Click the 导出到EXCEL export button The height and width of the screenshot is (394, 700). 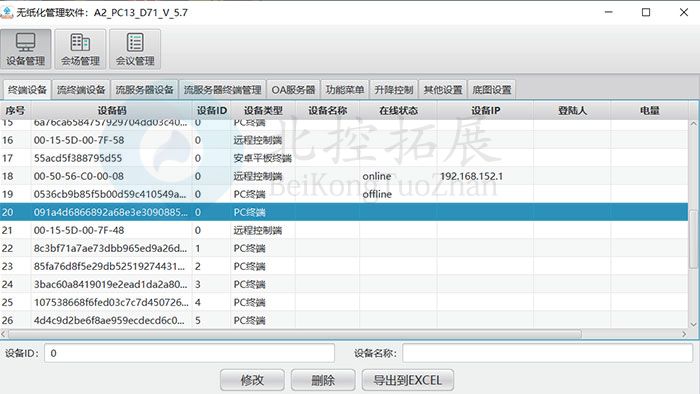[x=408, y=380]
